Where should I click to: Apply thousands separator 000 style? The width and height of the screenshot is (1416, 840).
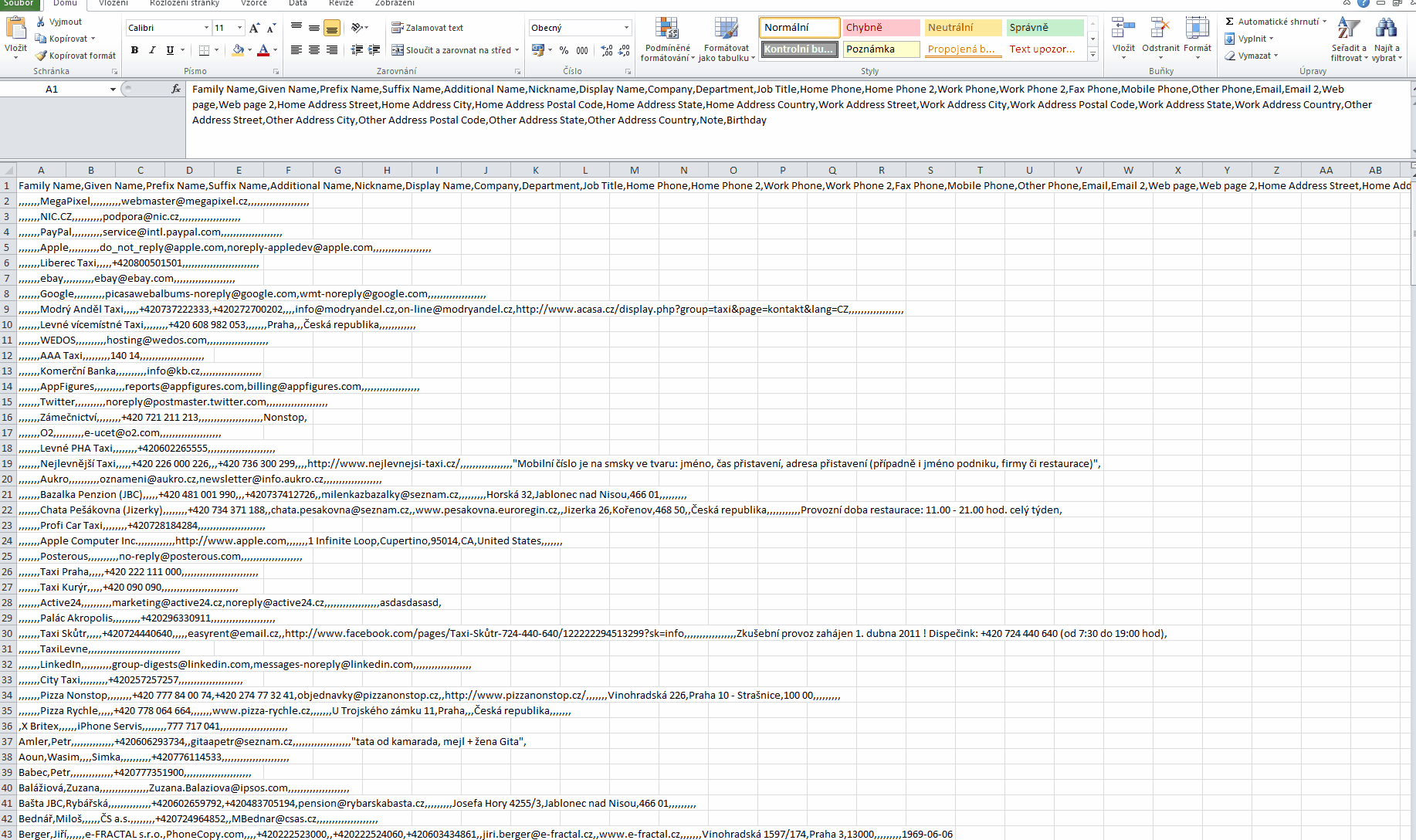coord(582,50)
